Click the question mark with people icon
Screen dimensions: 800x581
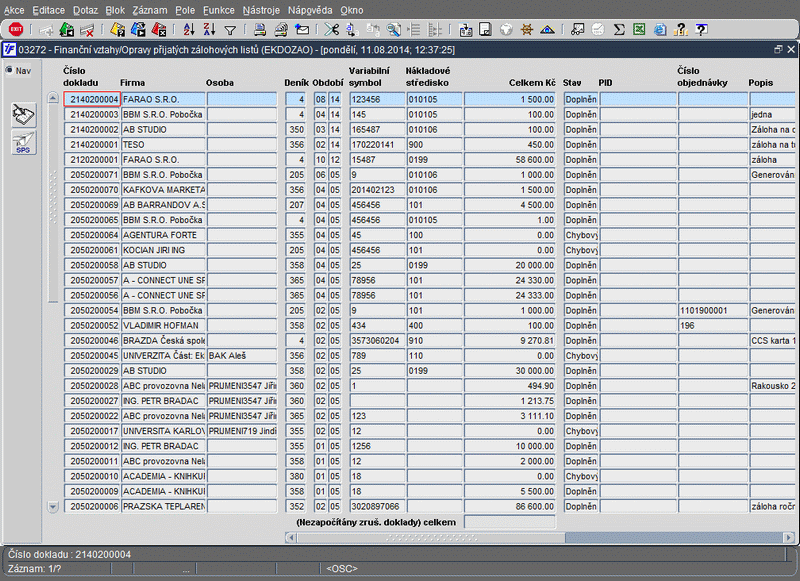tap(681, 30)
